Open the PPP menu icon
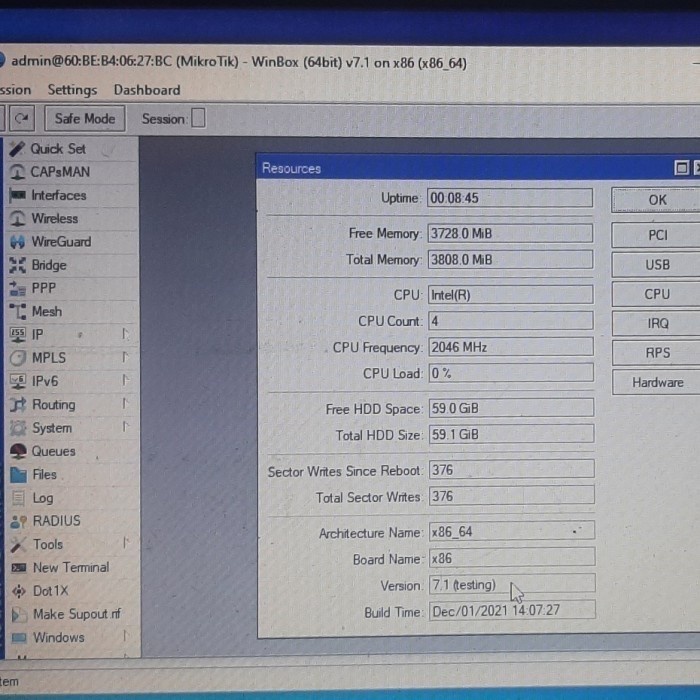700x700 pixels. point(18,288)
